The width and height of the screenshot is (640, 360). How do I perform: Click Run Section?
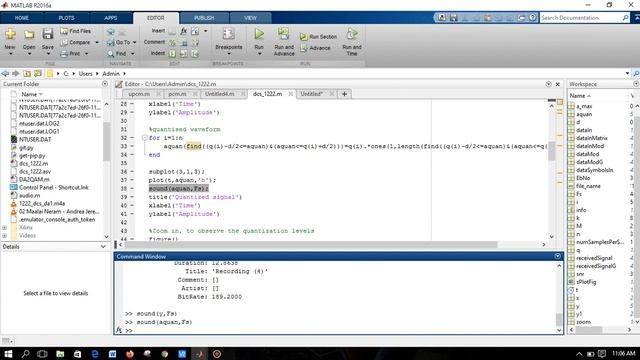pos(319,37)
